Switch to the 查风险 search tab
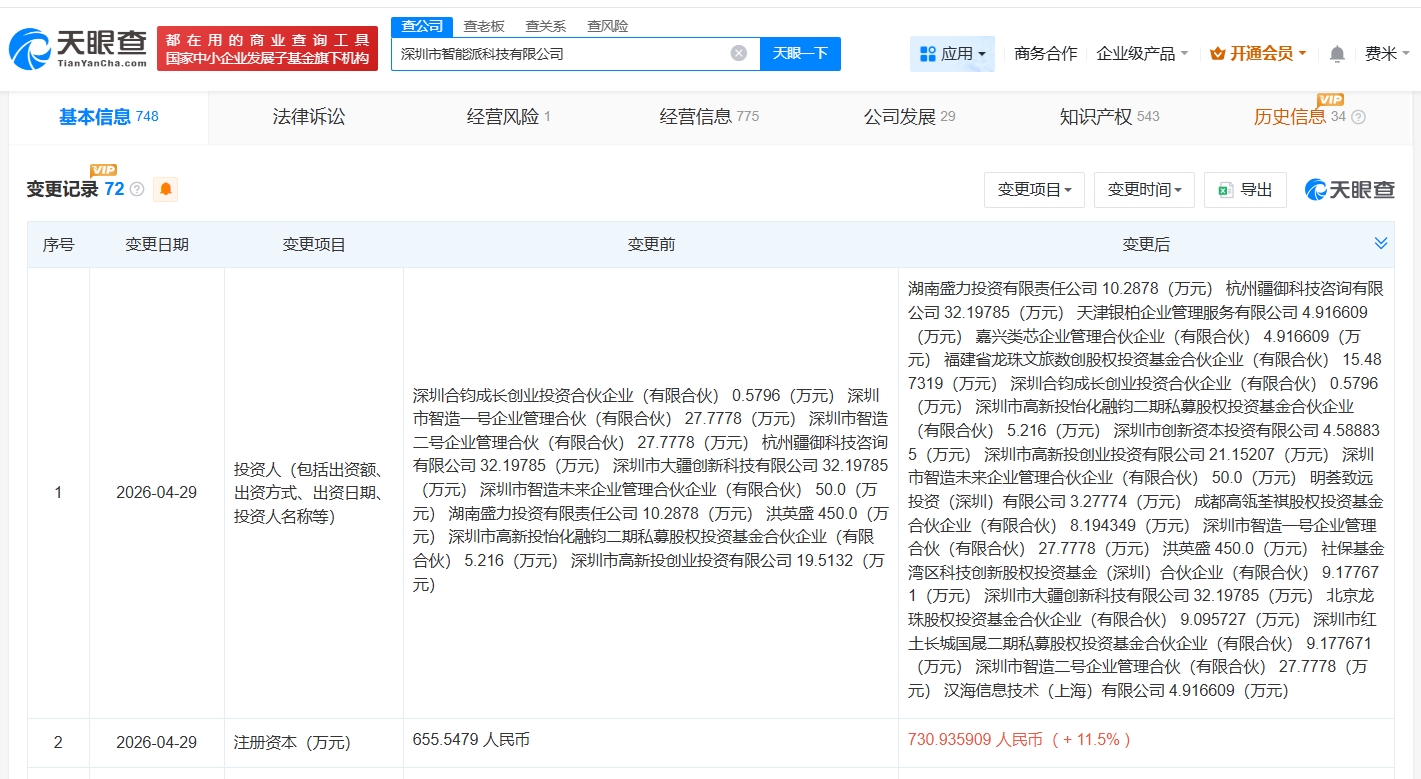Image resolution: width=1421 pixels, height=779 pixels. coord(608,26)
